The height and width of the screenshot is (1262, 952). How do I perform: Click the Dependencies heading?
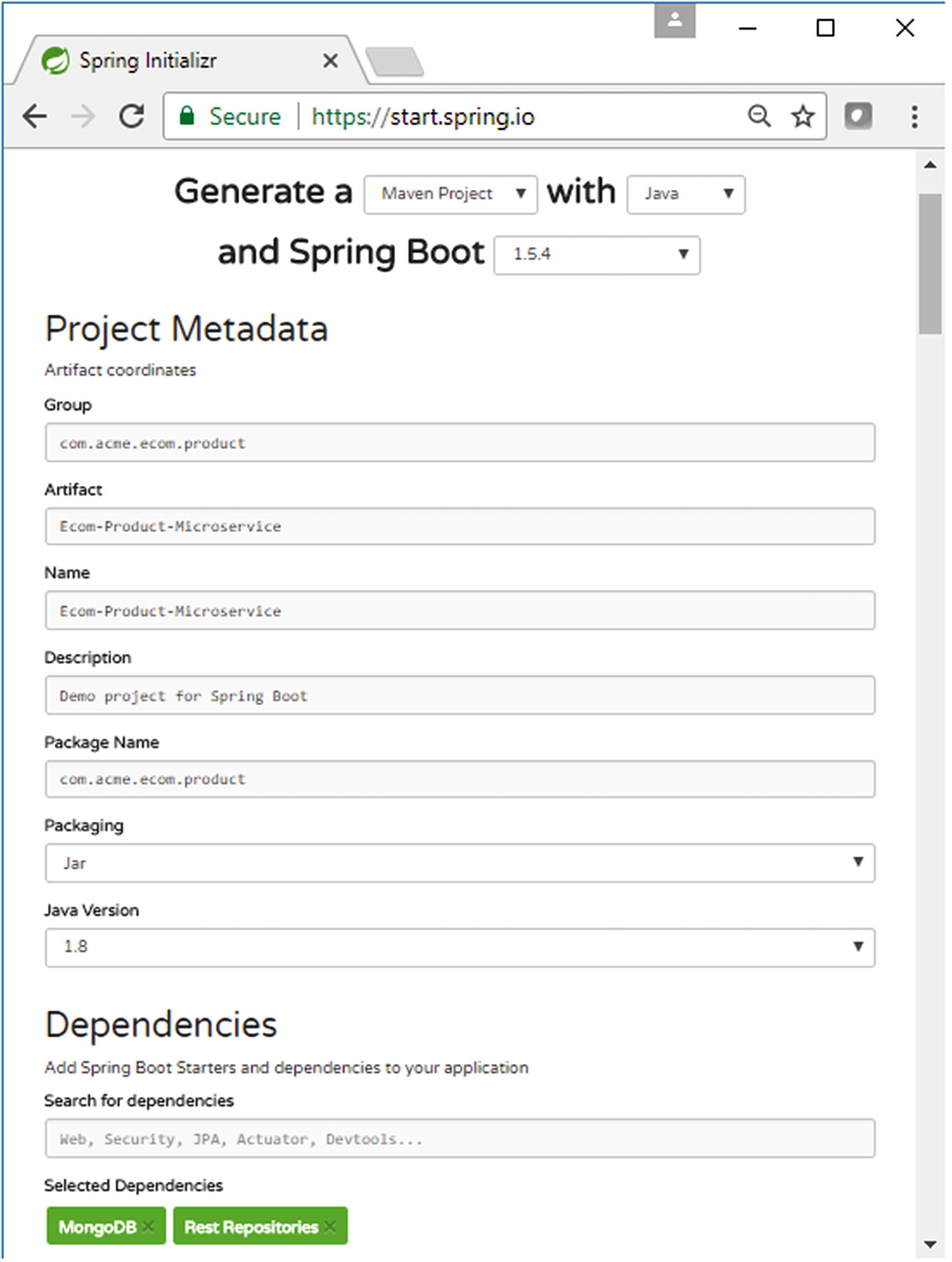point(161,1025)
